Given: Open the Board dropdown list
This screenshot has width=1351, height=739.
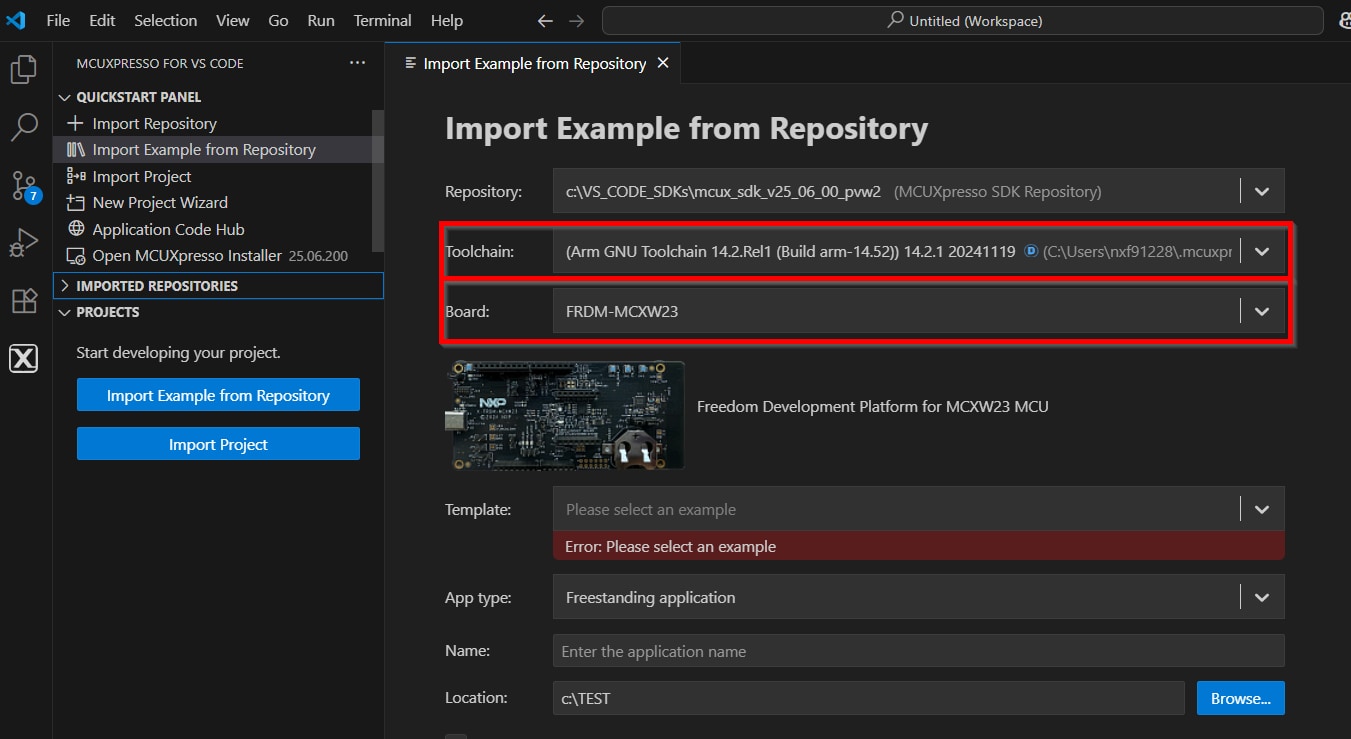Looking at the screenshot, I should tap(1261, 311).
